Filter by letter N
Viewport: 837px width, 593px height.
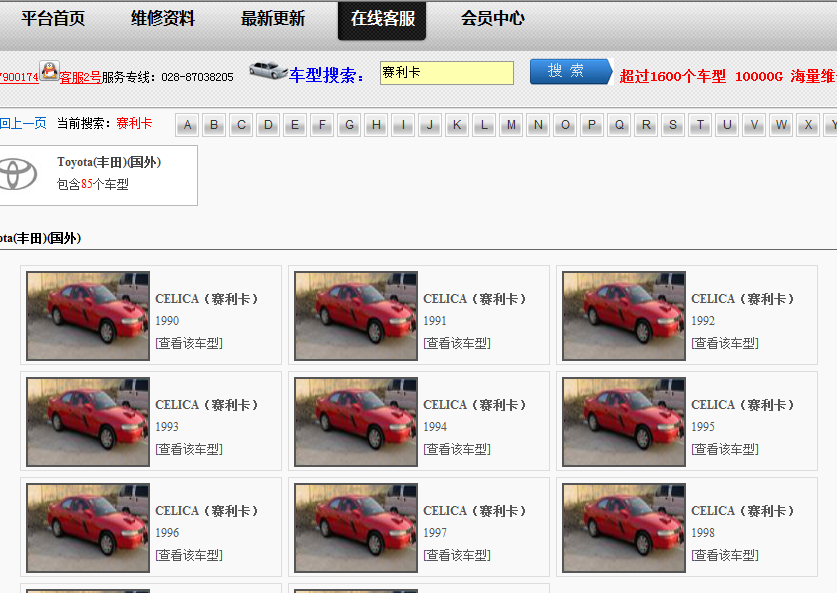tap(538, 125)
